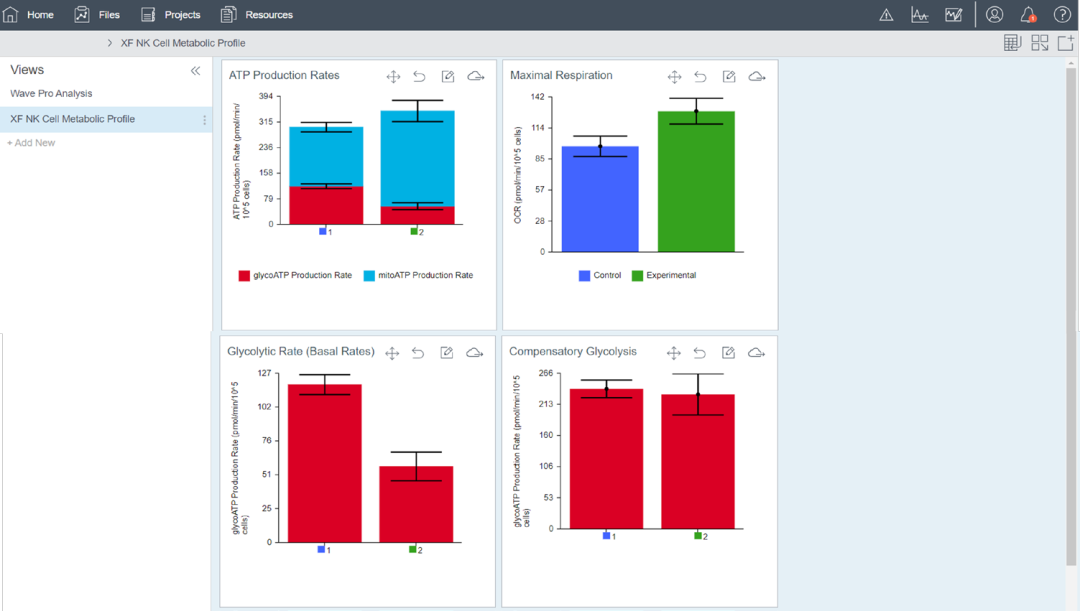
Task: Click cloud export icon on Compensatory Glycolysis
Action: point(757,353)
